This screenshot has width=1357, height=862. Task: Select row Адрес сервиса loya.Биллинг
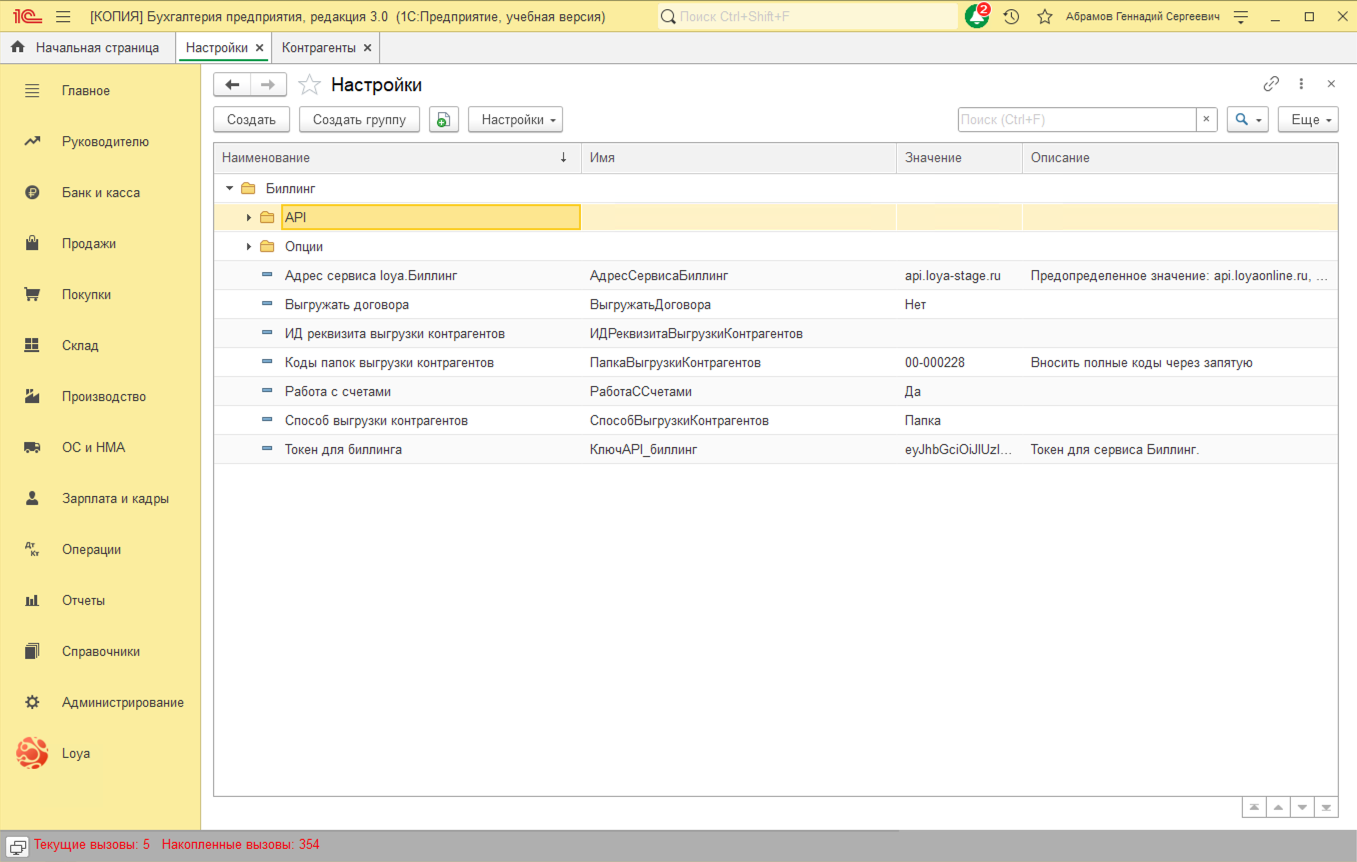point(776,275)
